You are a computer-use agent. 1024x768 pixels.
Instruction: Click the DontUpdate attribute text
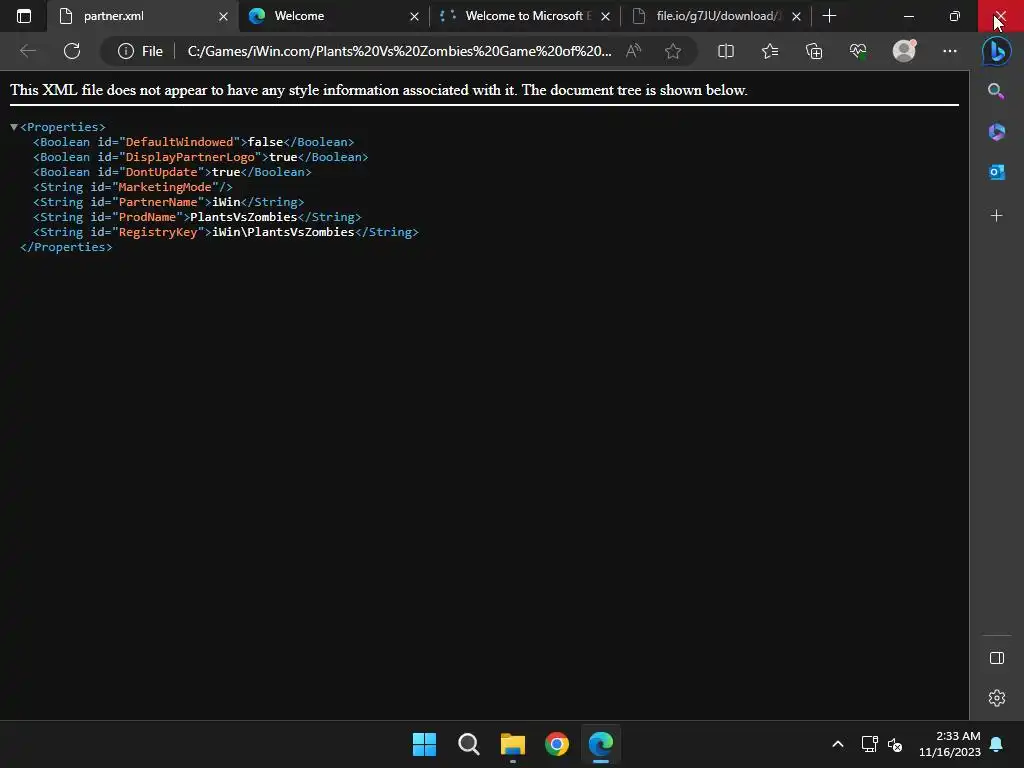(161, 172)
